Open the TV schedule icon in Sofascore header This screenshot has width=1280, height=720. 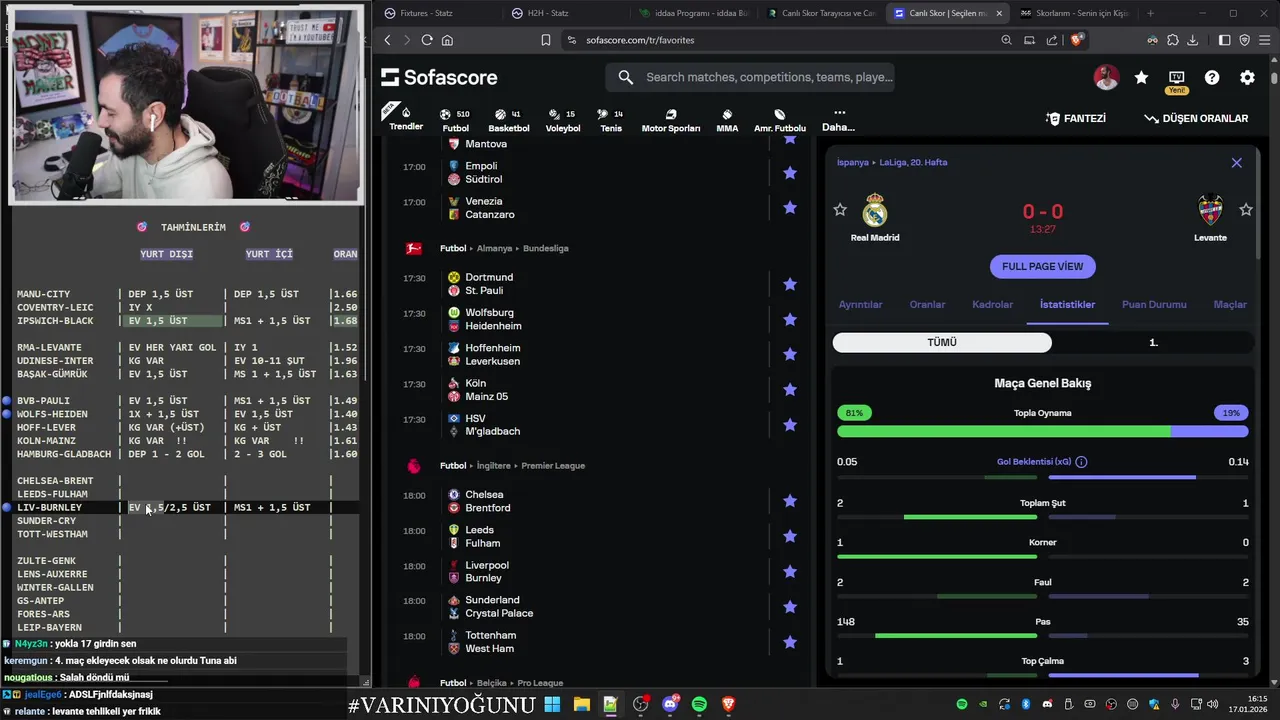pos(1177,78)
